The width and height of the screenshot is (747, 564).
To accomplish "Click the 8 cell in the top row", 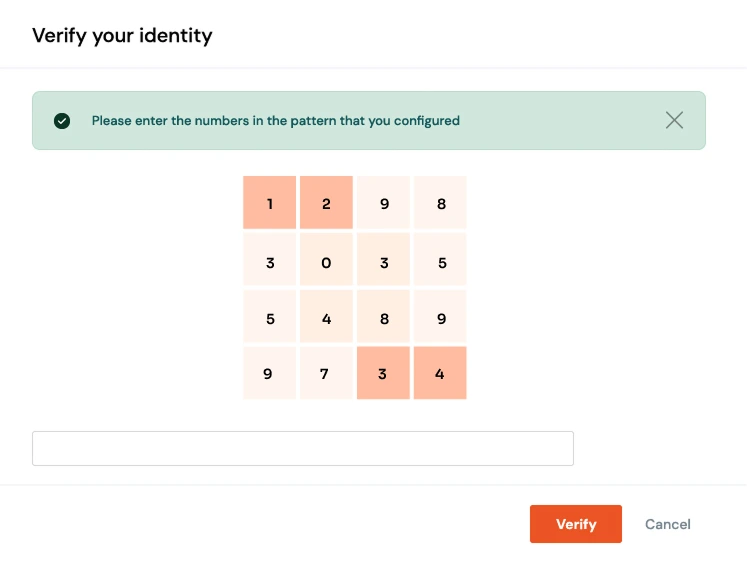I will [440, 203].
